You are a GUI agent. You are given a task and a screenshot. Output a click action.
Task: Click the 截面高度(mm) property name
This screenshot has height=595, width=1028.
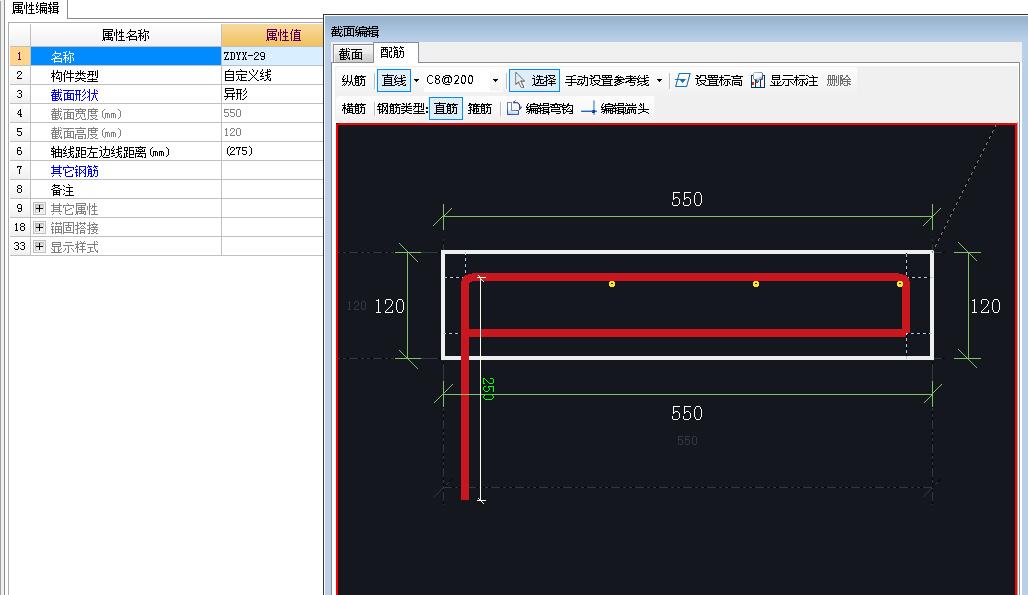(86, 132)
